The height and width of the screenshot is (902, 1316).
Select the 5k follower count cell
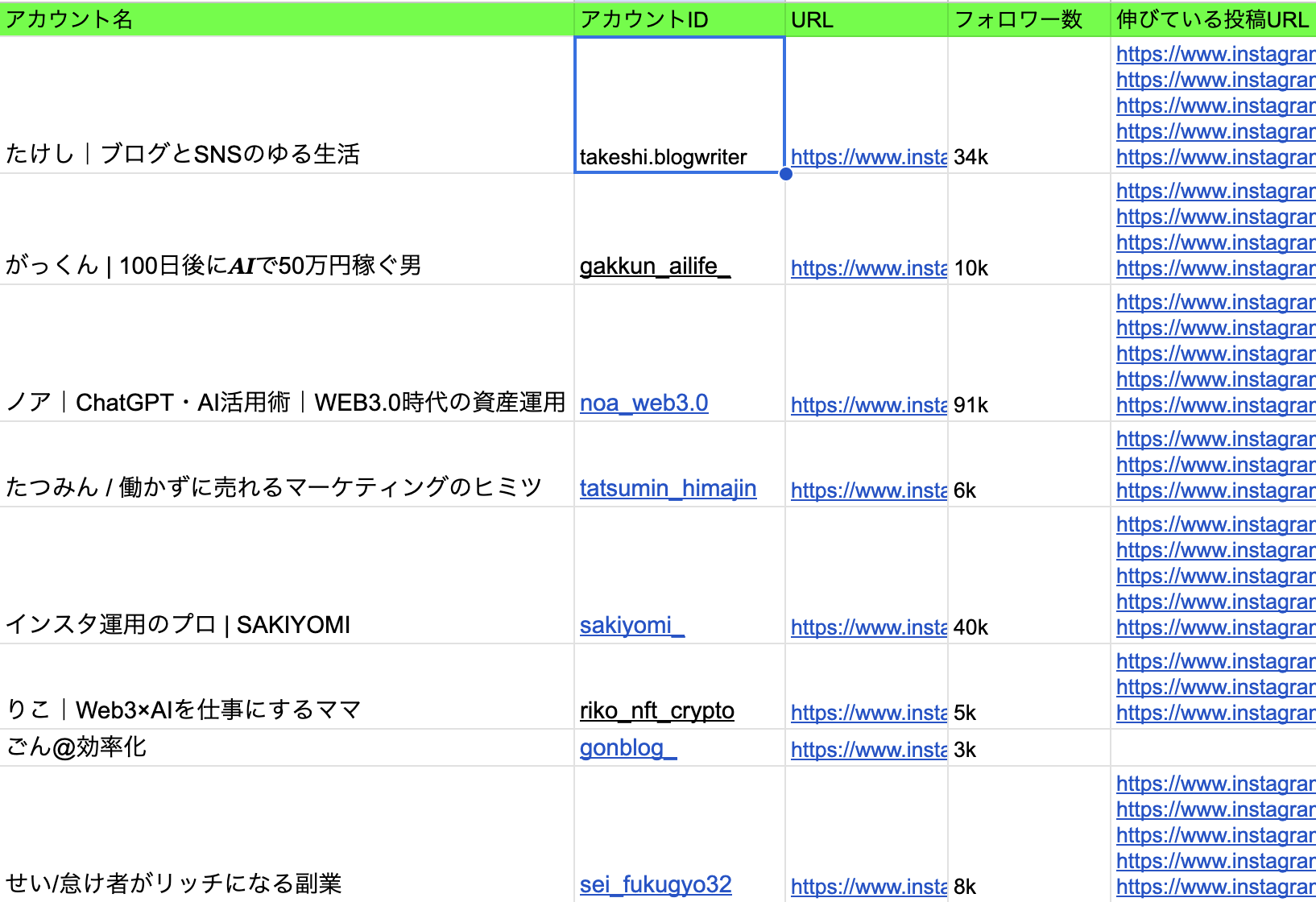tap(1029, 687)
